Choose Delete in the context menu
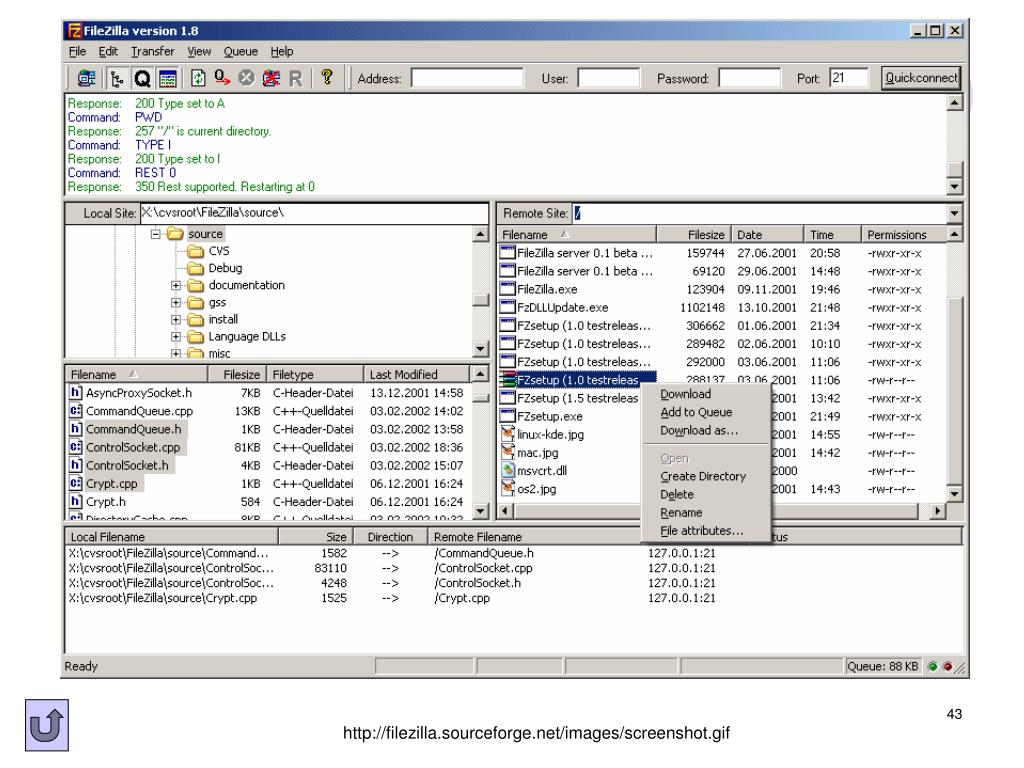1024x768 pixels. (x=677, y=494)
